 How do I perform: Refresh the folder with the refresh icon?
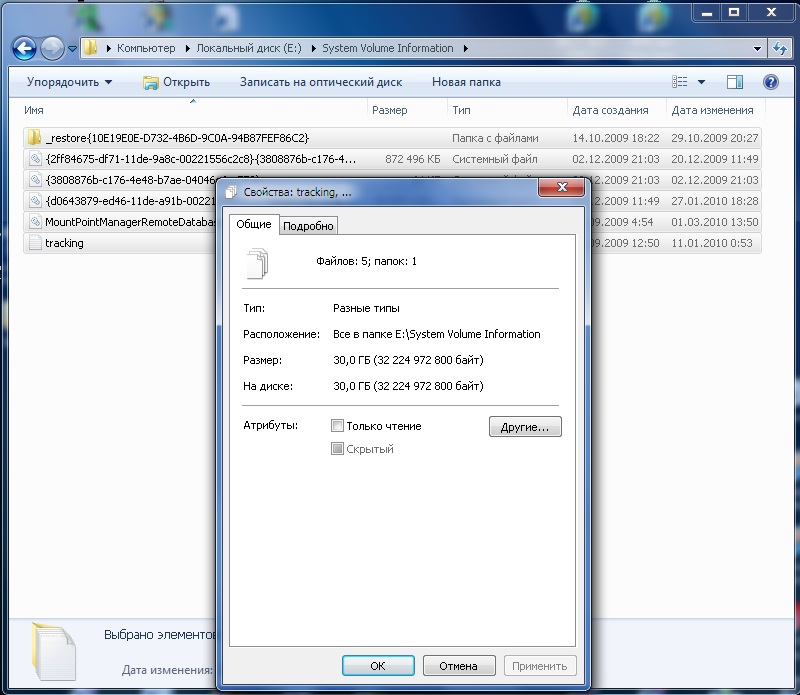(x=780, y=48)
